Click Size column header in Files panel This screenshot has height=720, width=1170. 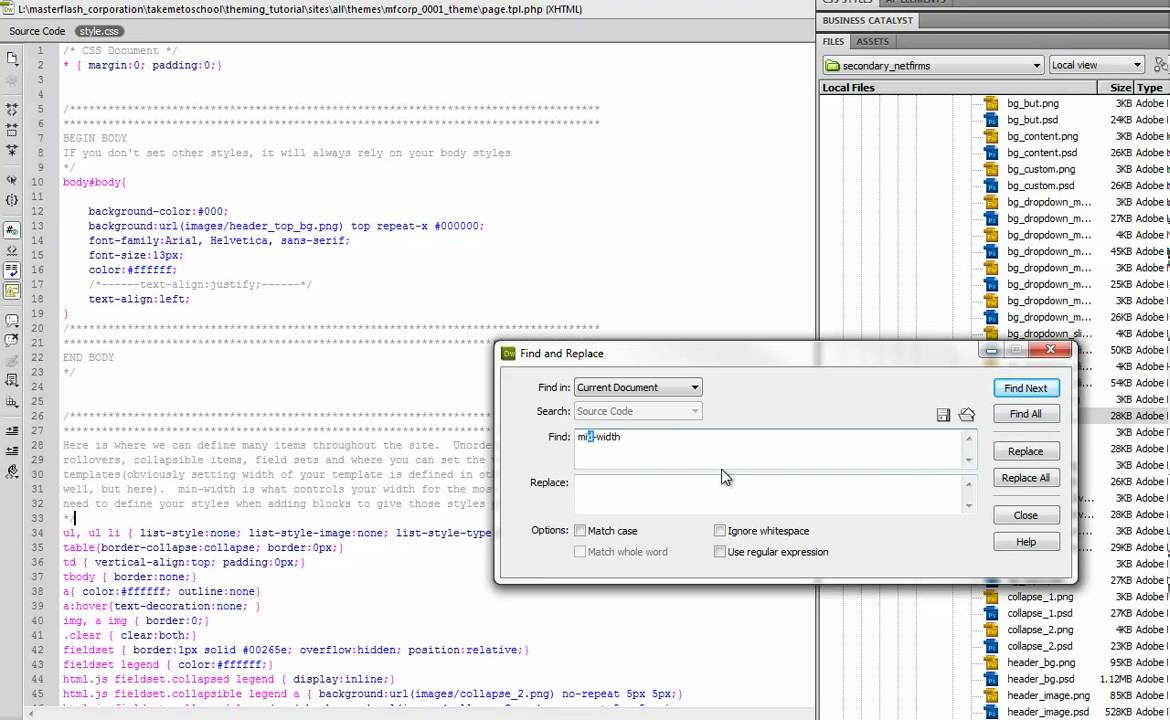pos(1115,87)
